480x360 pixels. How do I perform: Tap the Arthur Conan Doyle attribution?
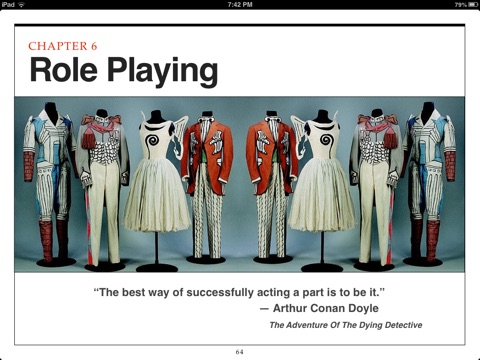click(319, 308)
